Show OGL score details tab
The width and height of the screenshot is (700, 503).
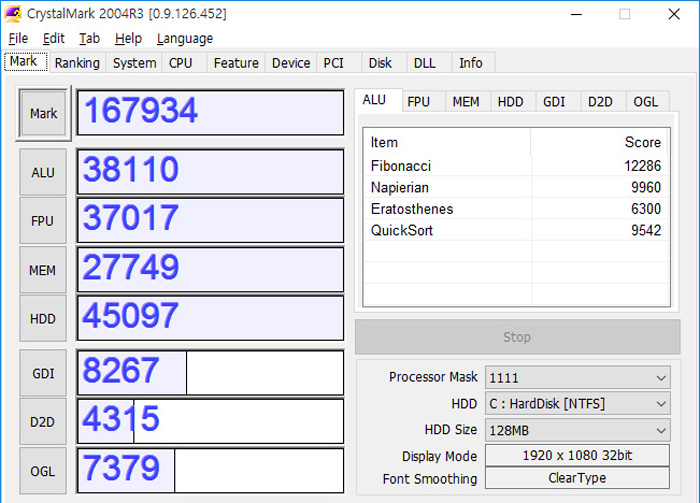point(646,102)
